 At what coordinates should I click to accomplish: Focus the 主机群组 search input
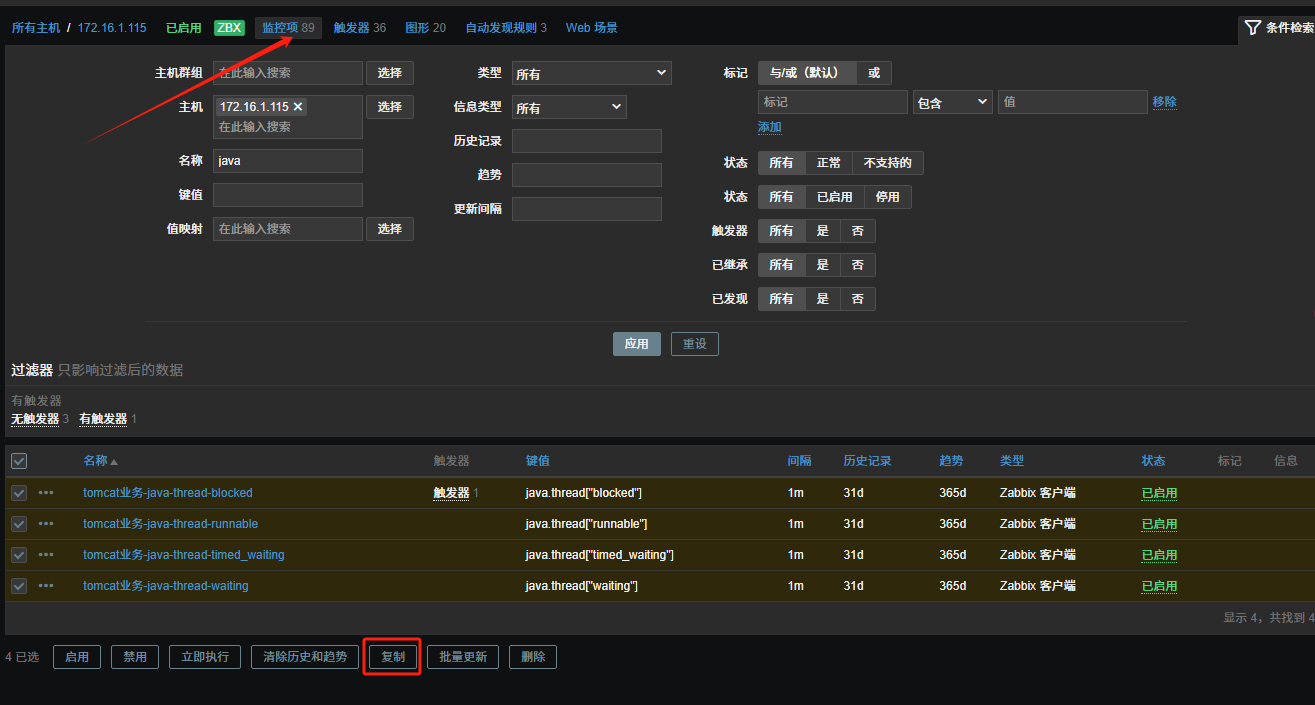(x=288, y=73)
